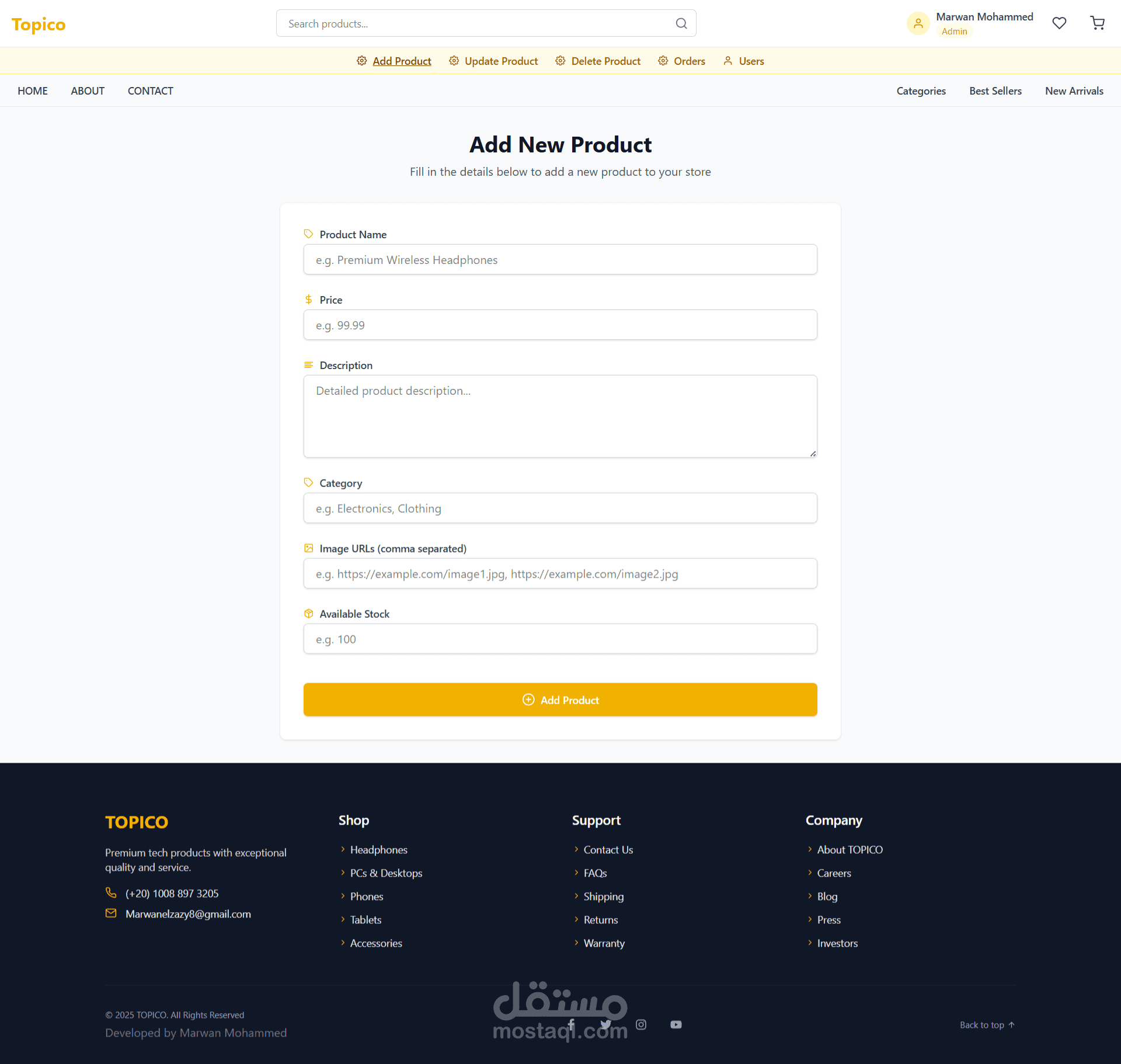Open the Add Product admin tab

402,61
